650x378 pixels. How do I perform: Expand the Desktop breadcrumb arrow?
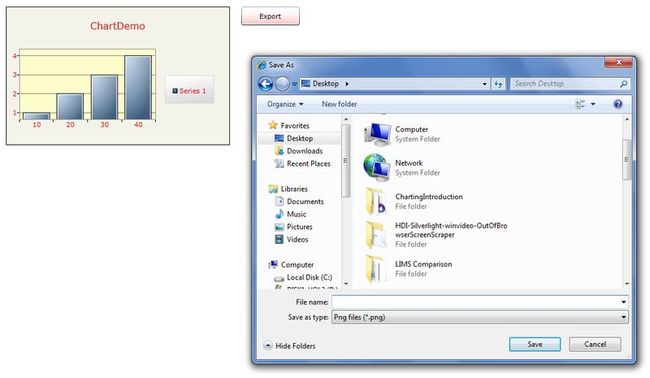tap(347, 84)
